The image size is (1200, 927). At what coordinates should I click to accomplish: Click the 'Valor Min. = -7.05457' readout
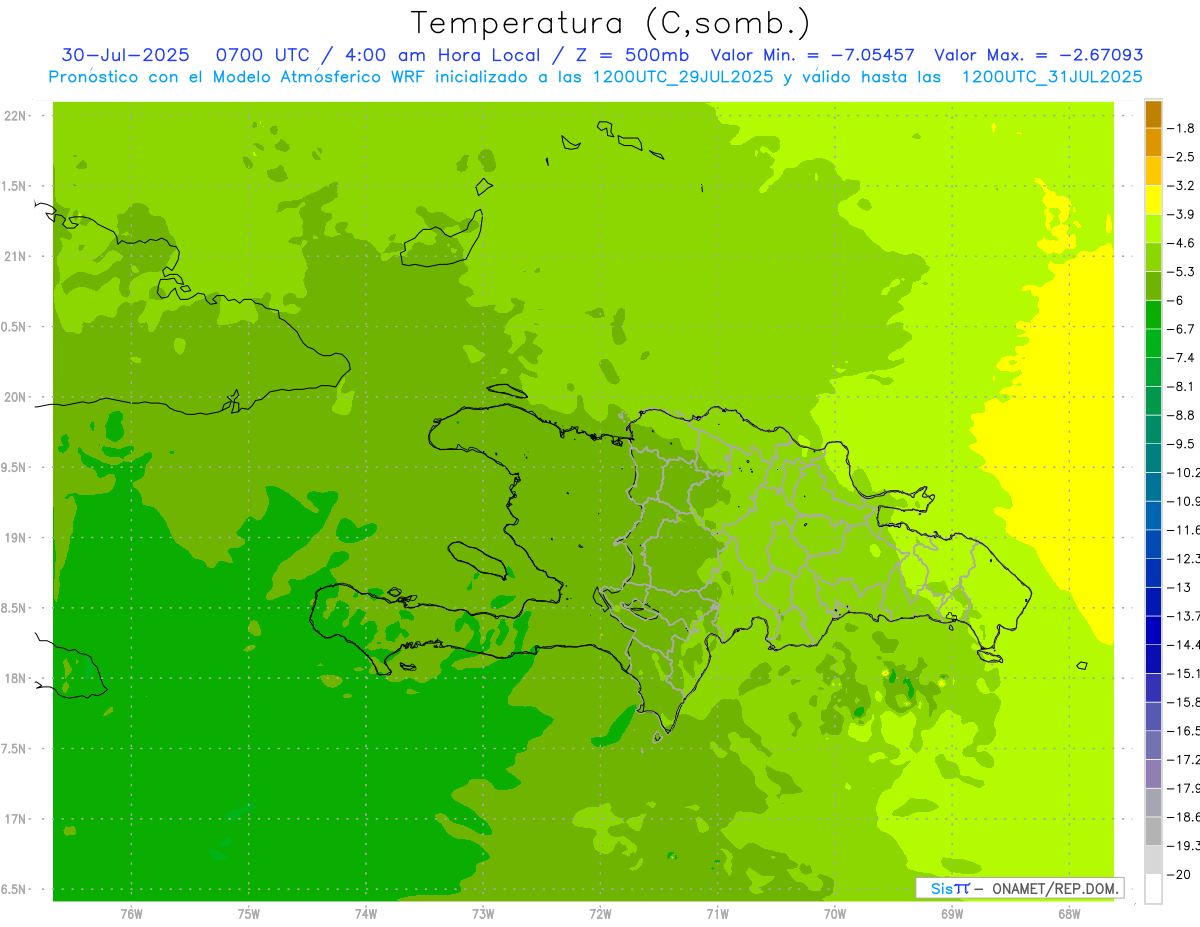tap(812, 55)
